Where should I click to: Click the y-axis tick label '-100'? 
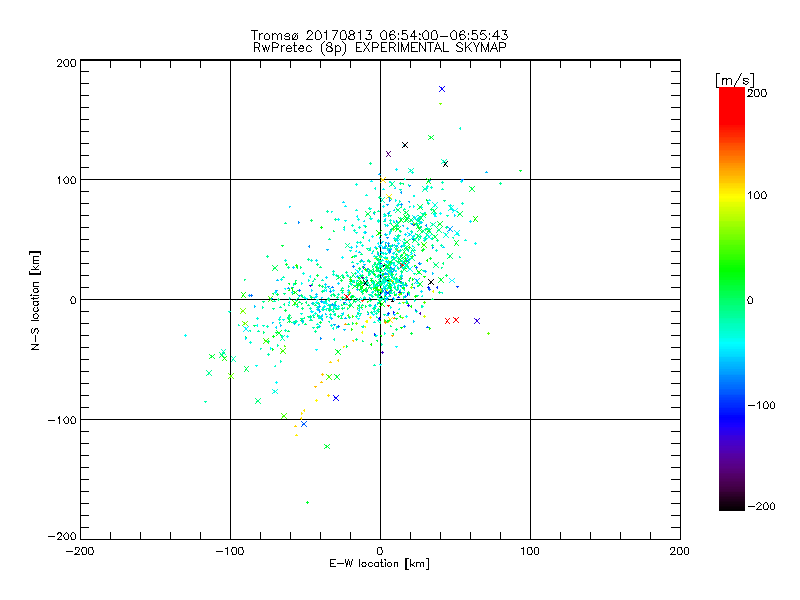[62, 420]
